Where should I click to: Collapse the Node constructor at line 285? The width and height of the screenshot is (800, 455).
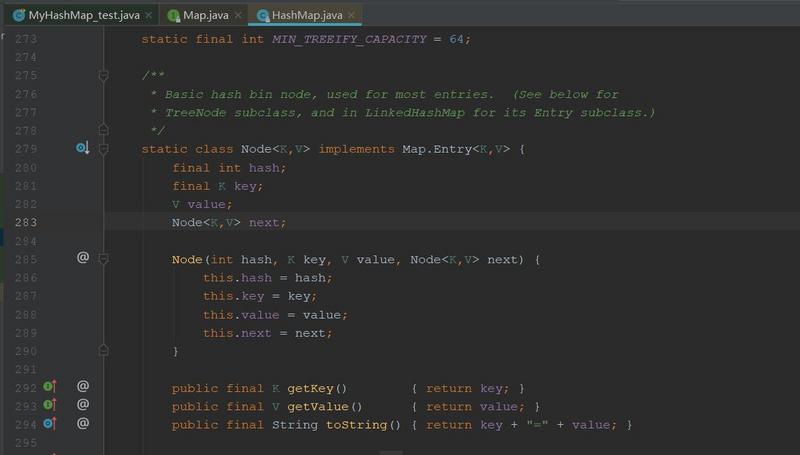tap(103, 259)
